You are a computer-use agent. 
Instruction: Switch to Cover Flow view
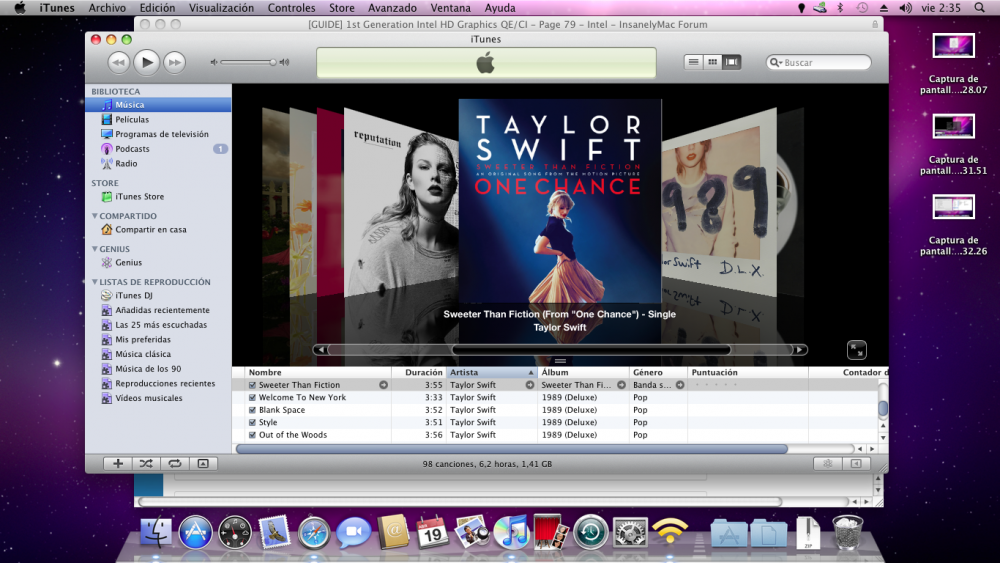(732, 62)
